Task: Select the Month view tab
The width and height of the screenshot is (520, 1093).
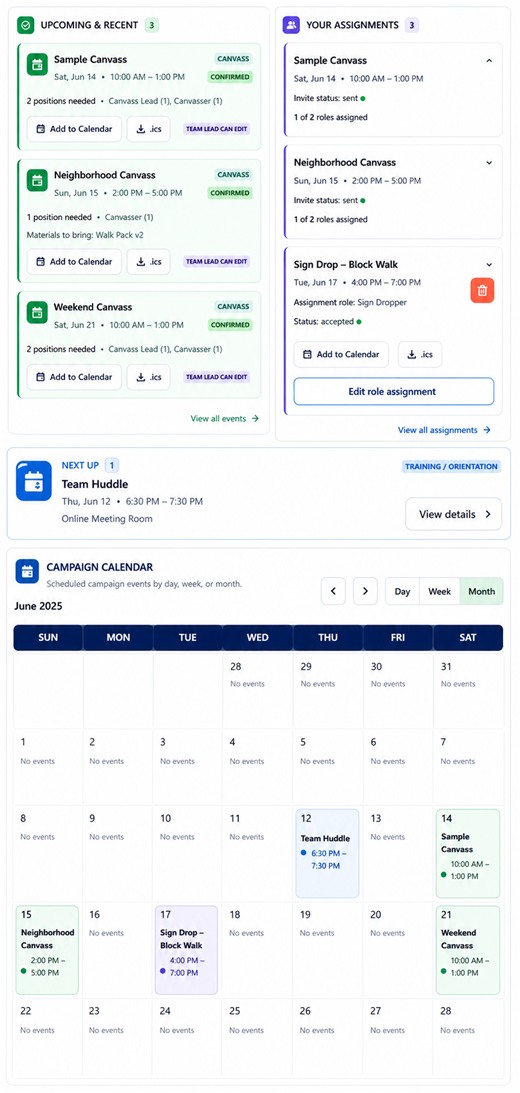Action: click(482, 591)
